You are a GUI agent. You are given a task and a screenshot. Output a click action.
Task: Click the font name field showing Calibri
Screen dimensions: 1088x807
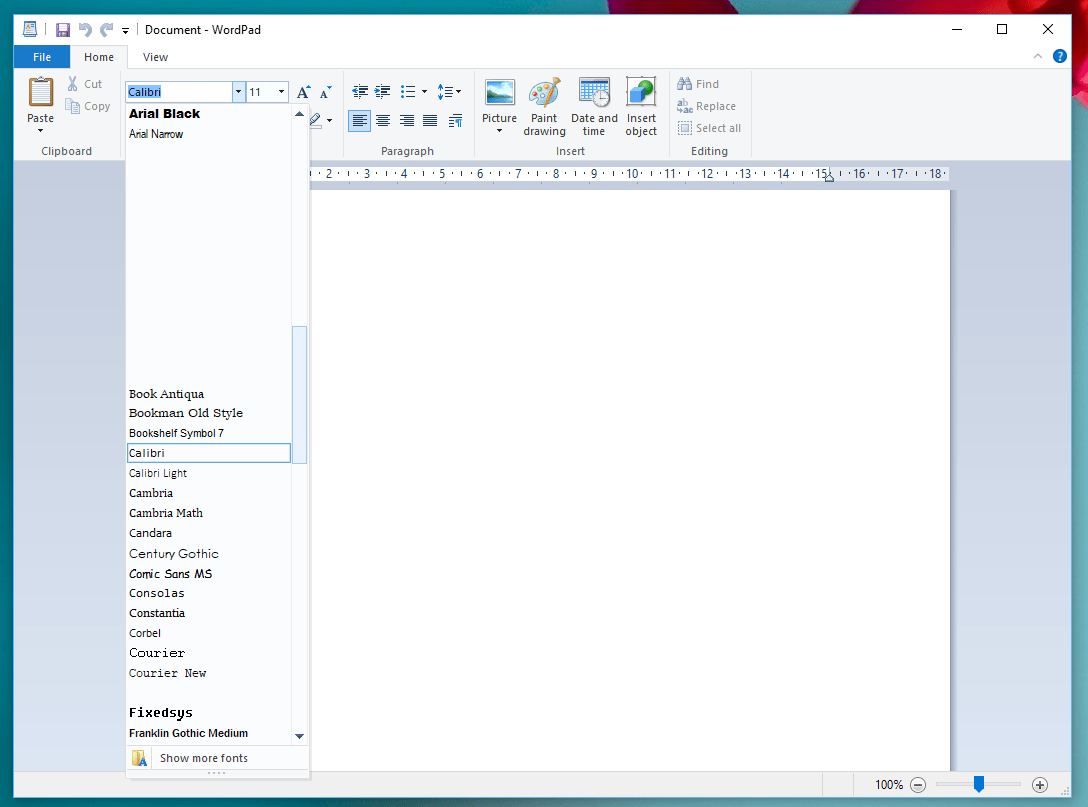point(179,92)
